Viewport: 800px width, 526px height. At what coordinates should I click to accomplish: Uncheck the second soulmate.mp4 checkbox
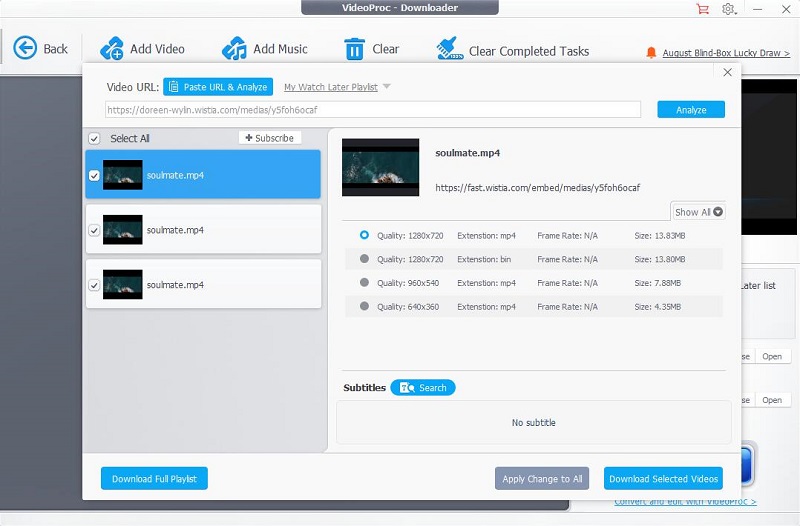point(94,230)
